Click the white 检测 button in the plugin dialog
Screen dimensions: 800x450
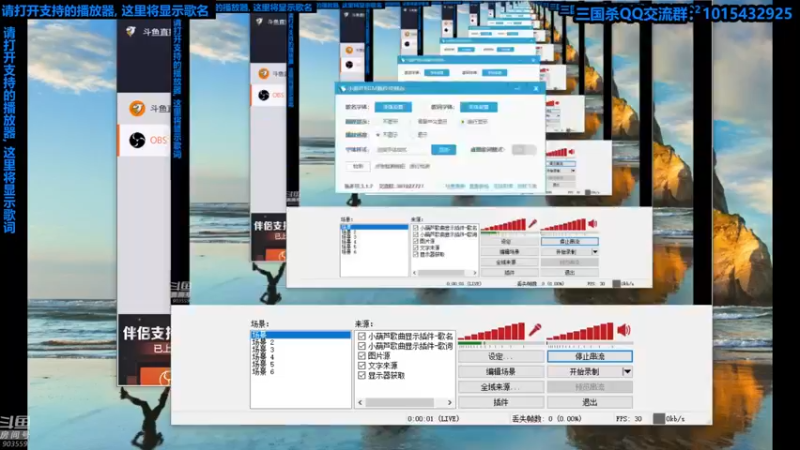358,166
